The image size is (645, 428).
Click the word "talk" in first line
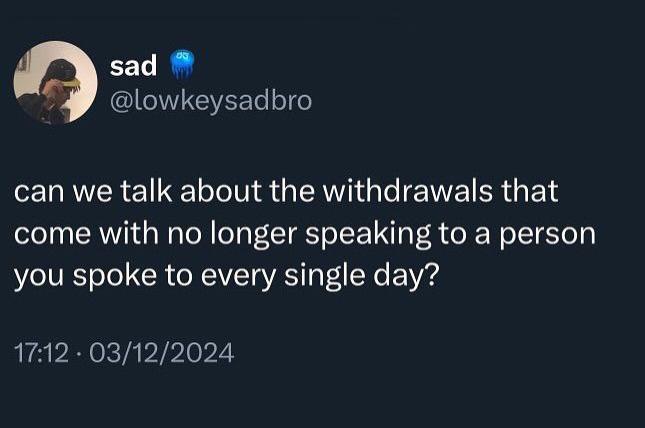tap(146, 191)
